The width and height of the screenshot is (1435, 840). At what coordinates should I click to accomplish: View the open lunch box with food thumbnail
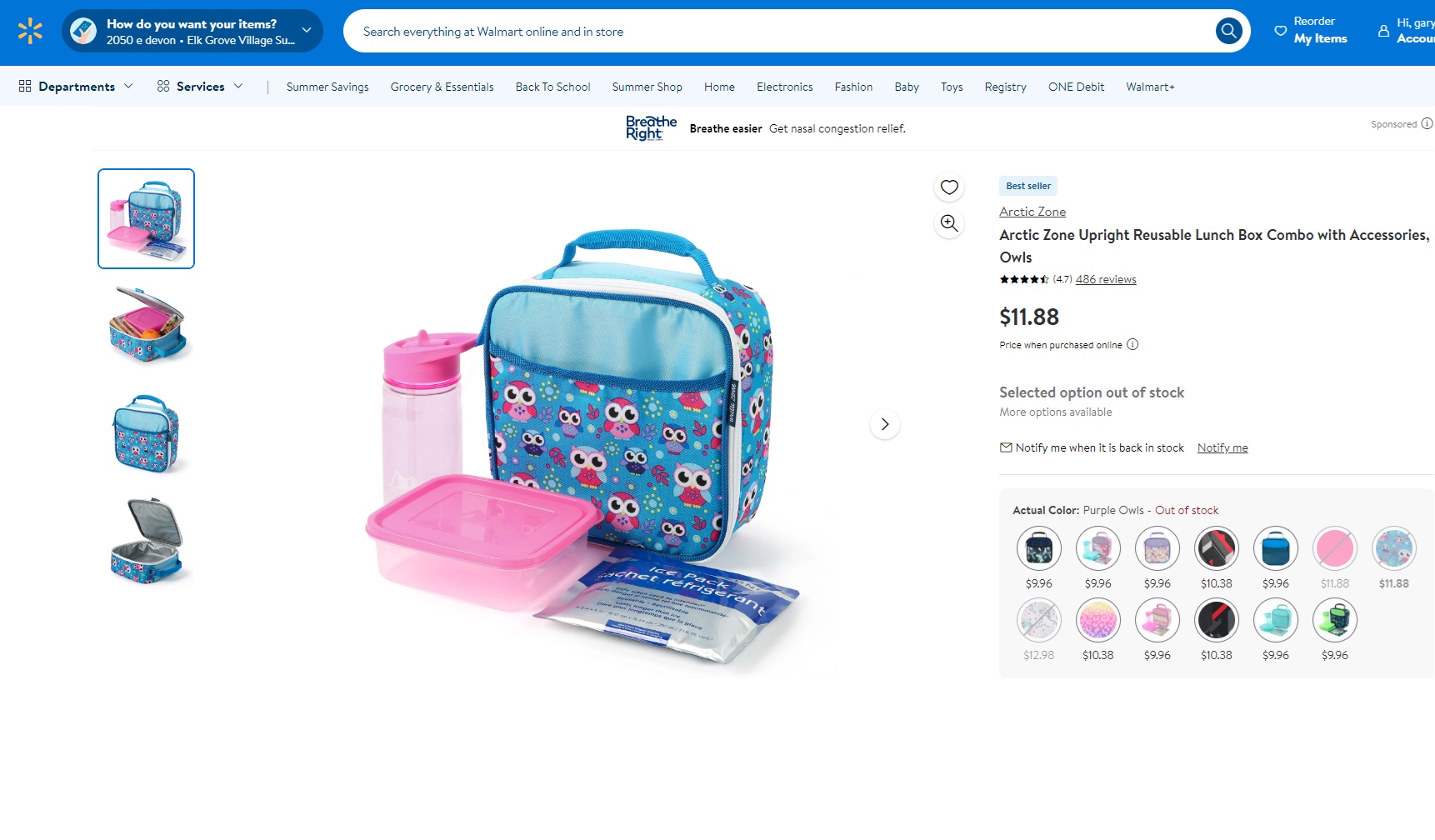click(147, 325)
